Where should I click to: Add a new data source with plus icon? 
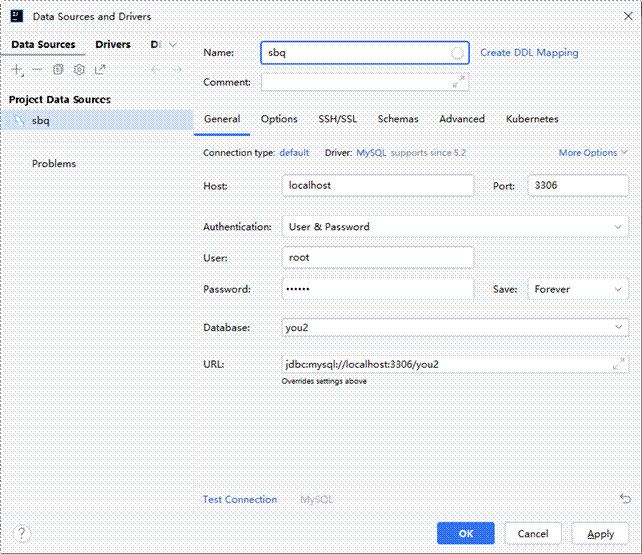[x=17, y=70]
